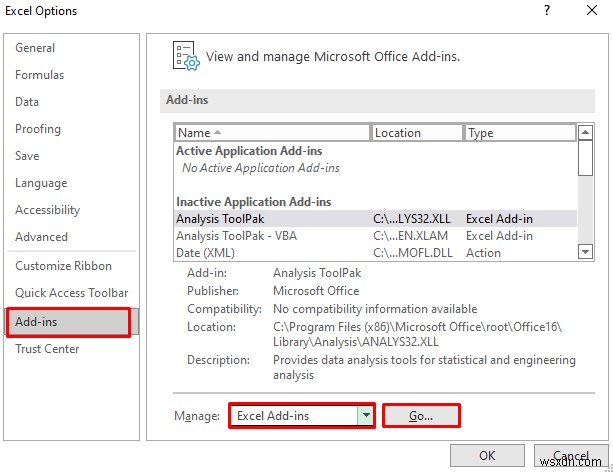Click the Add-ins gear icon in header
Screen dimensions: 613x472
186,56
